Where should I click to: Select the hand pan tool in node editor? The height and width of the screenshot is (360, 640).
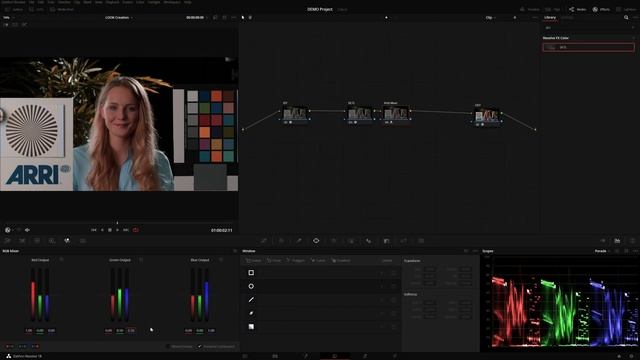point(250,18)
